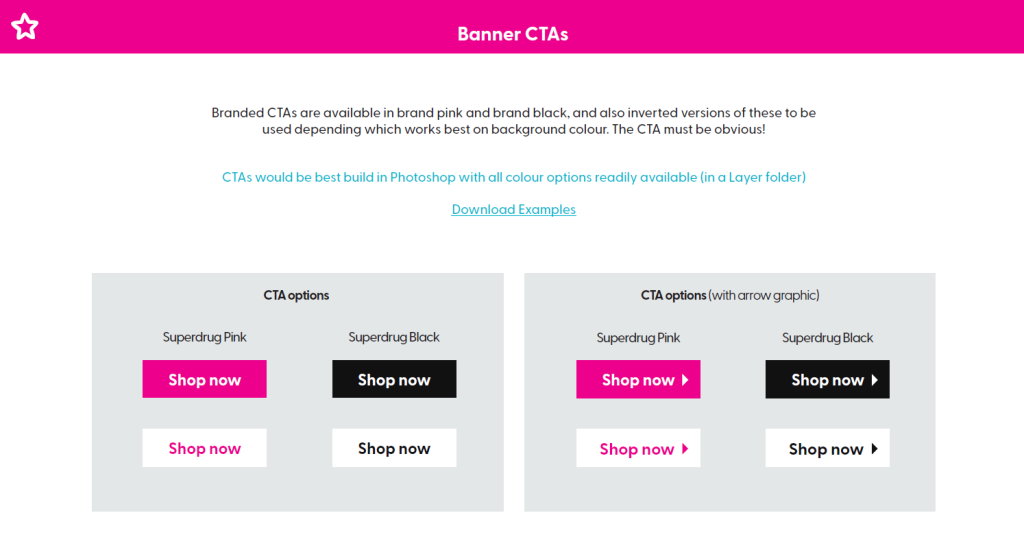
Task: Open the Download Examples link
Action: pos(513,210)
